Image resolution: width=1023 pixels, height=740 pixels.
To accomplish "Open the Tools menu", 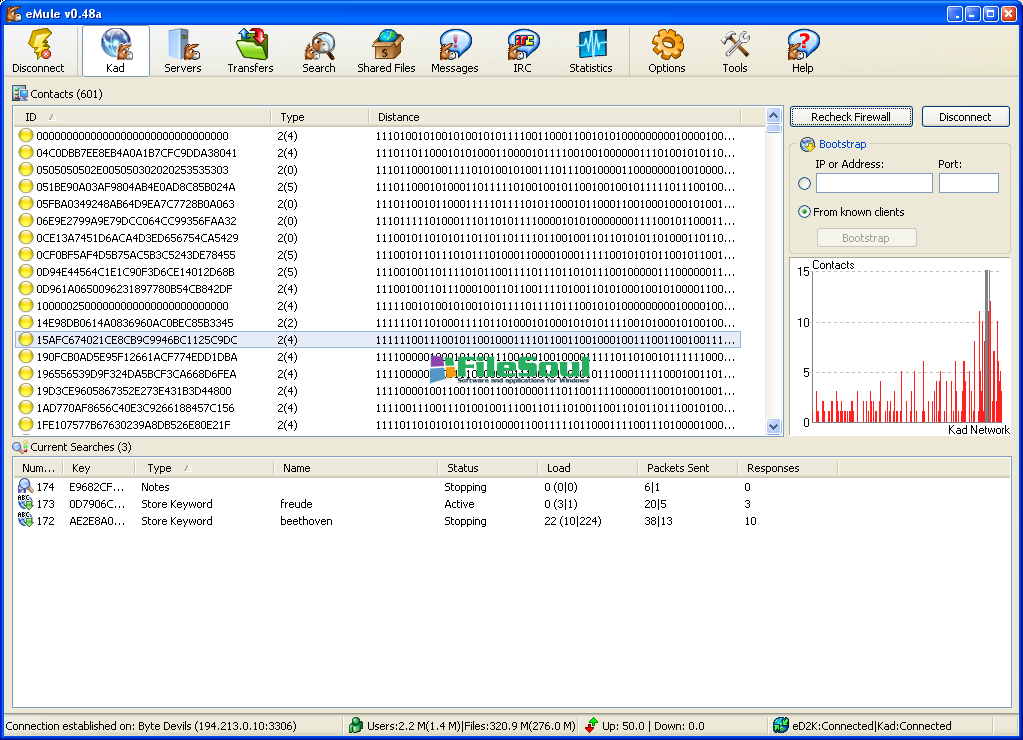I will (735, 52).
